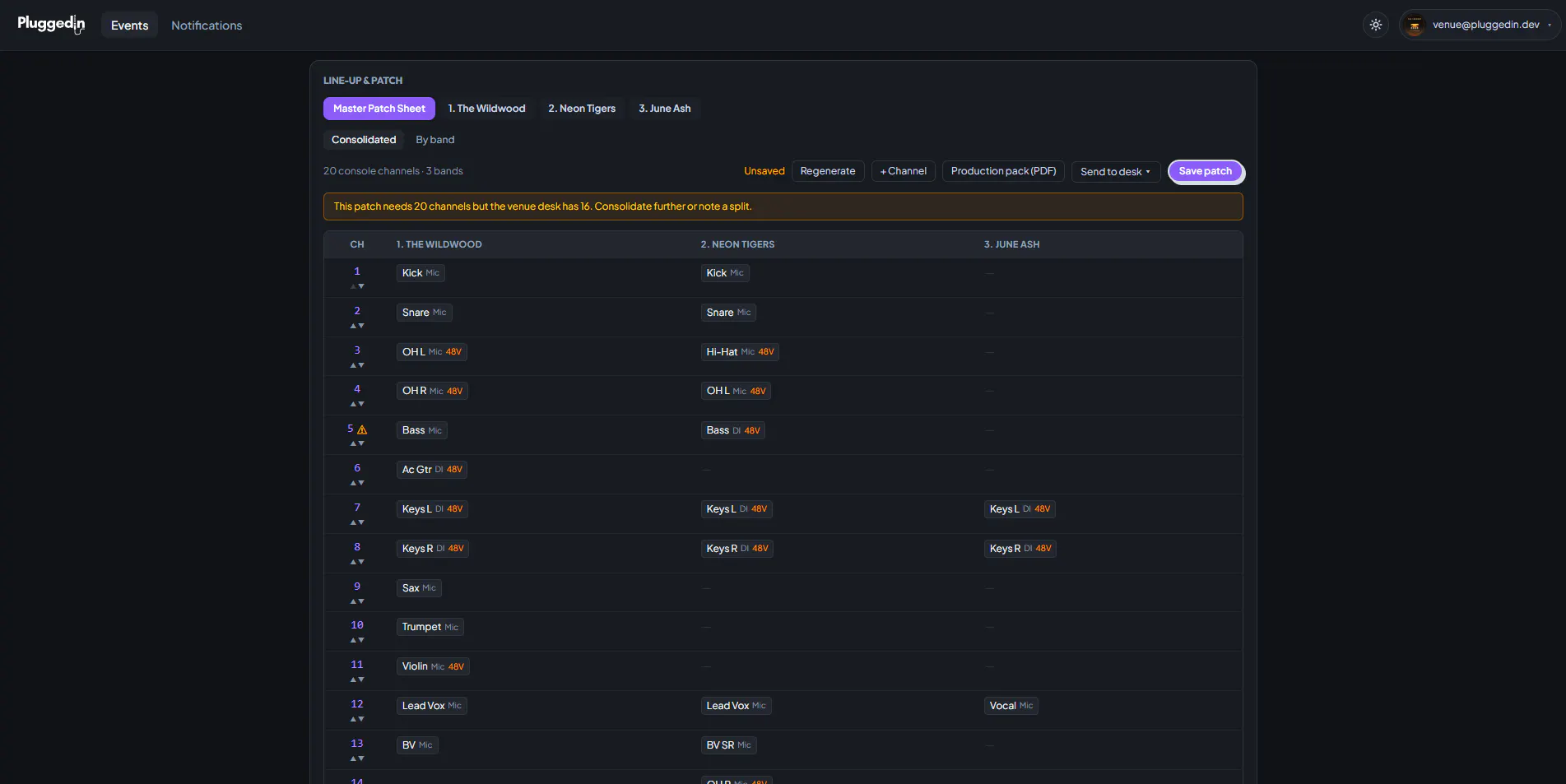Move channel 3 down with its arrow
This screenshot has height=784, width=1566.
click(x=361, y=365)
